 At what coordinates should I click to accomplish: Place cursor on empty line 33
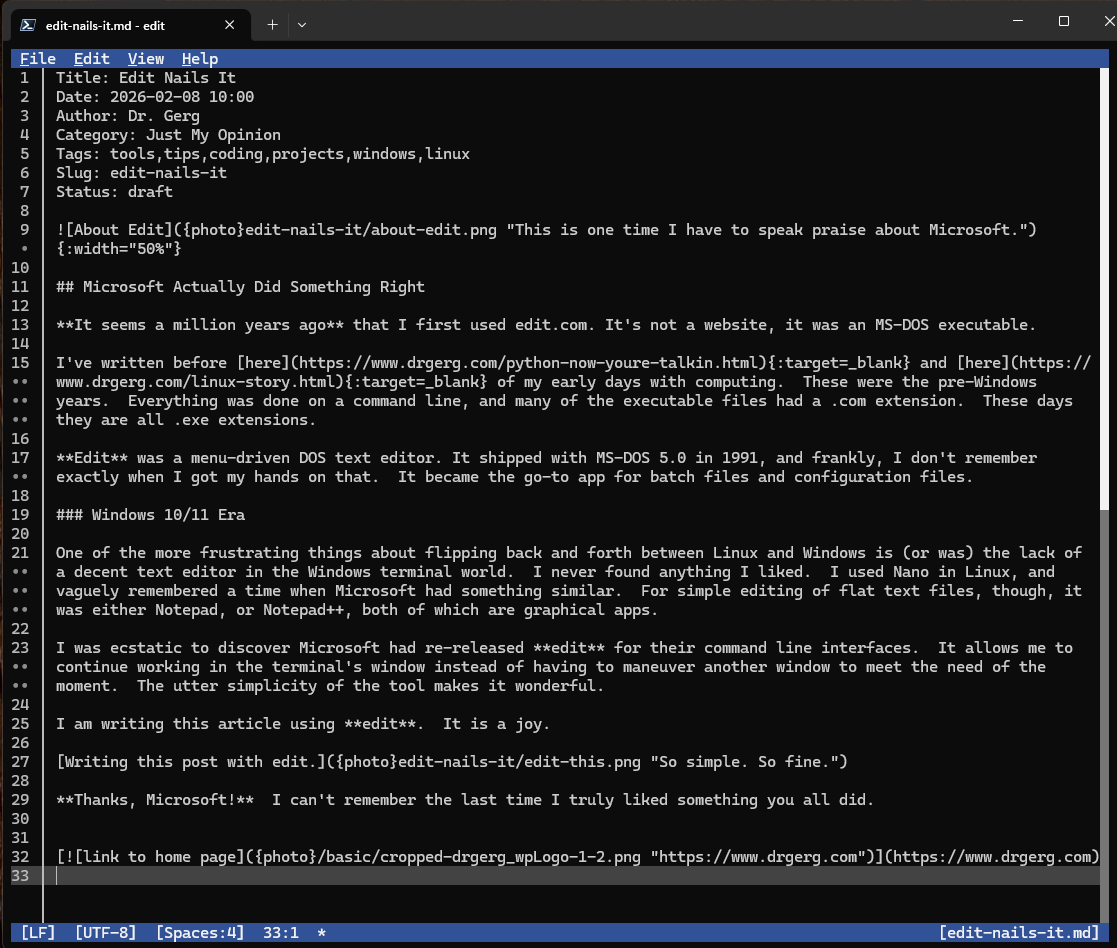tap(500, 876)
